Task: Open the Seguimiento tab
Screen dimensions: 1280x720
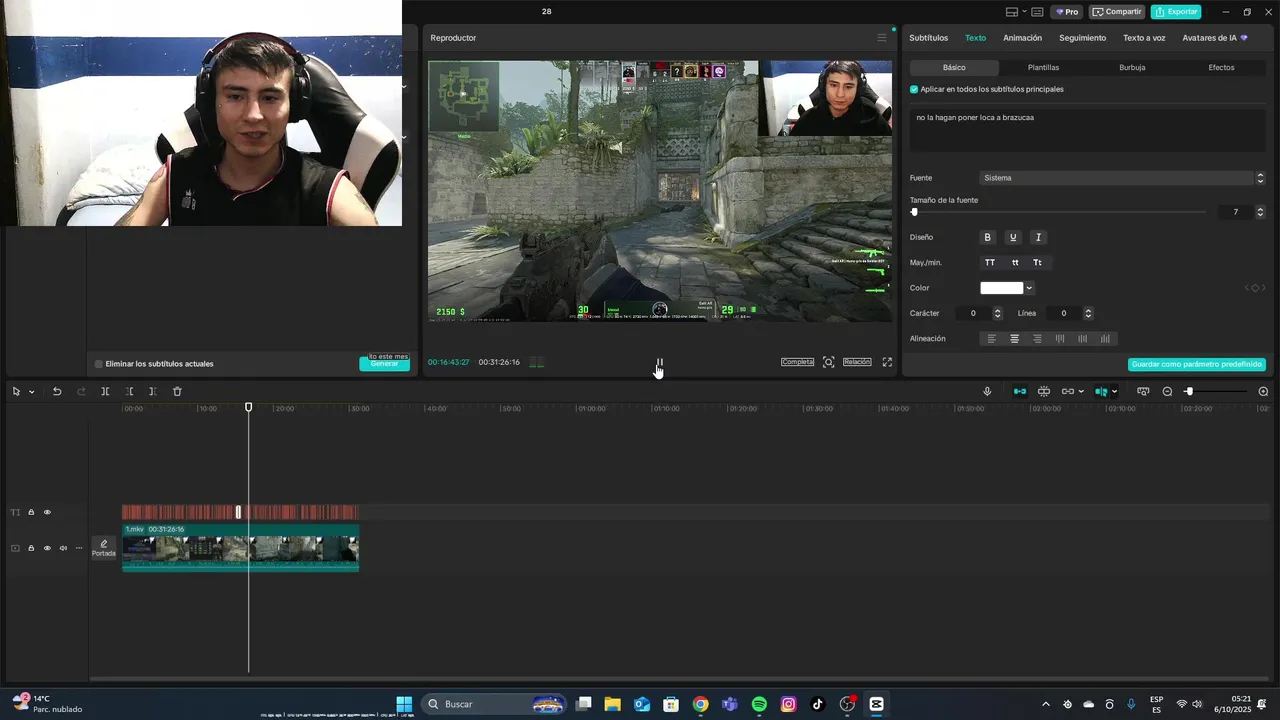Action: coord(1082,38)
